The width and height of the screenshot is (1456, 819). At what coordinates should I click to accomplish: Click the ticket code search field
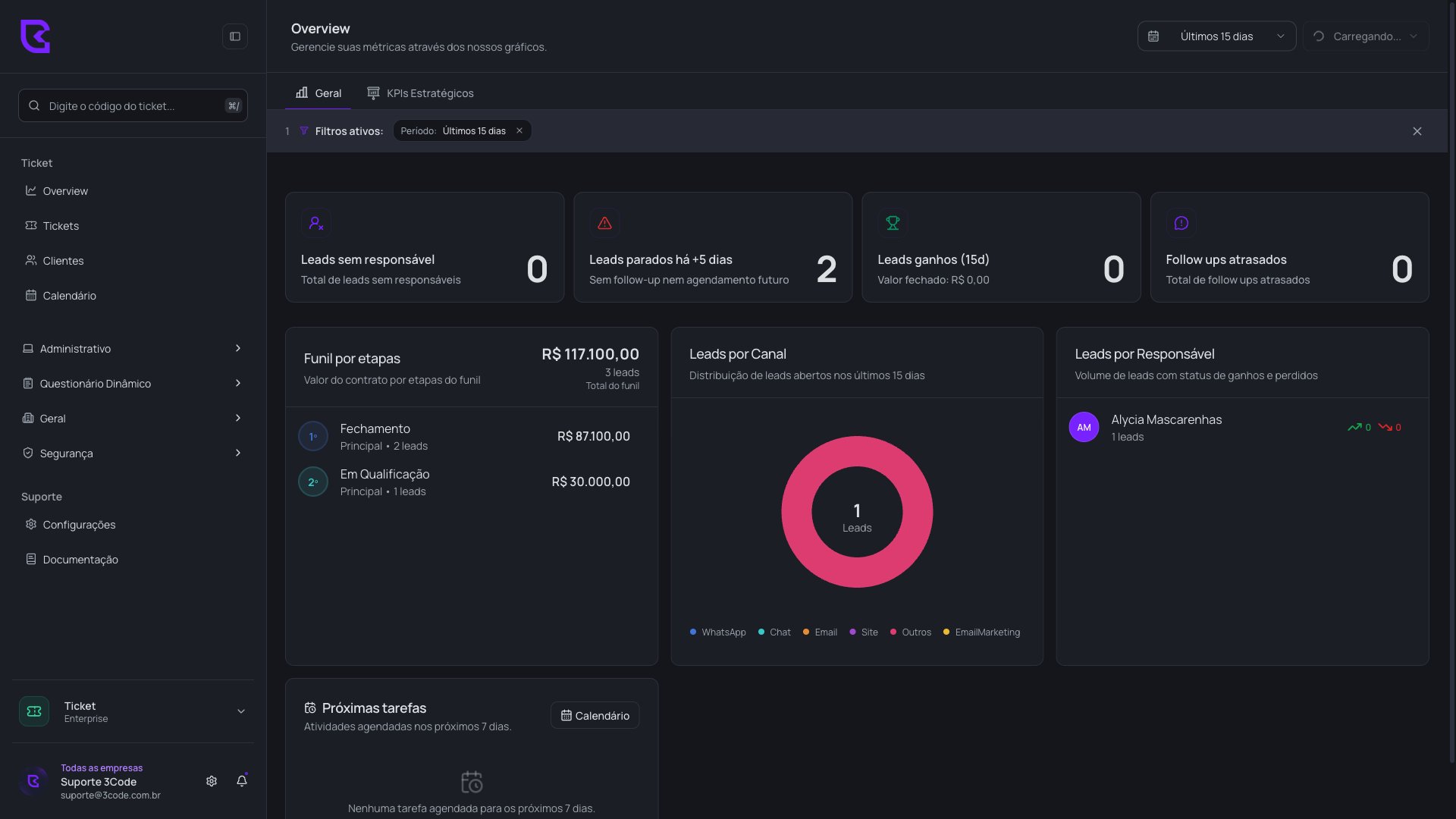tap(133, 105)
